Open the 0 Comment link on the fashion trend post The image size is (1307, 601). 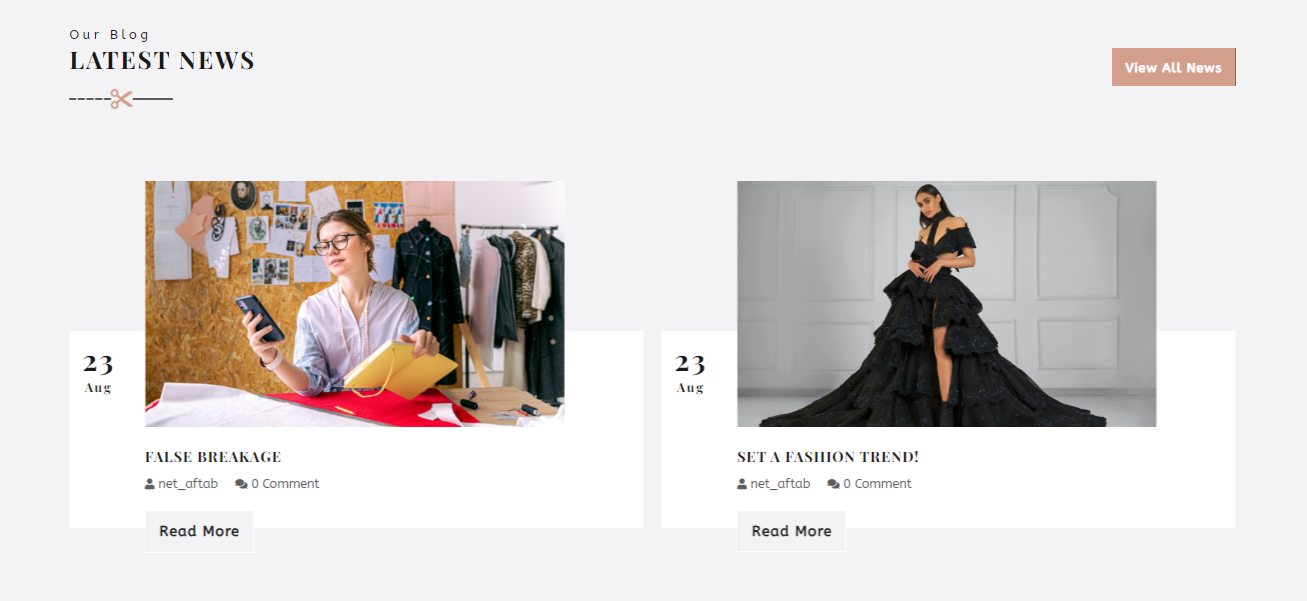coord(877,484)
